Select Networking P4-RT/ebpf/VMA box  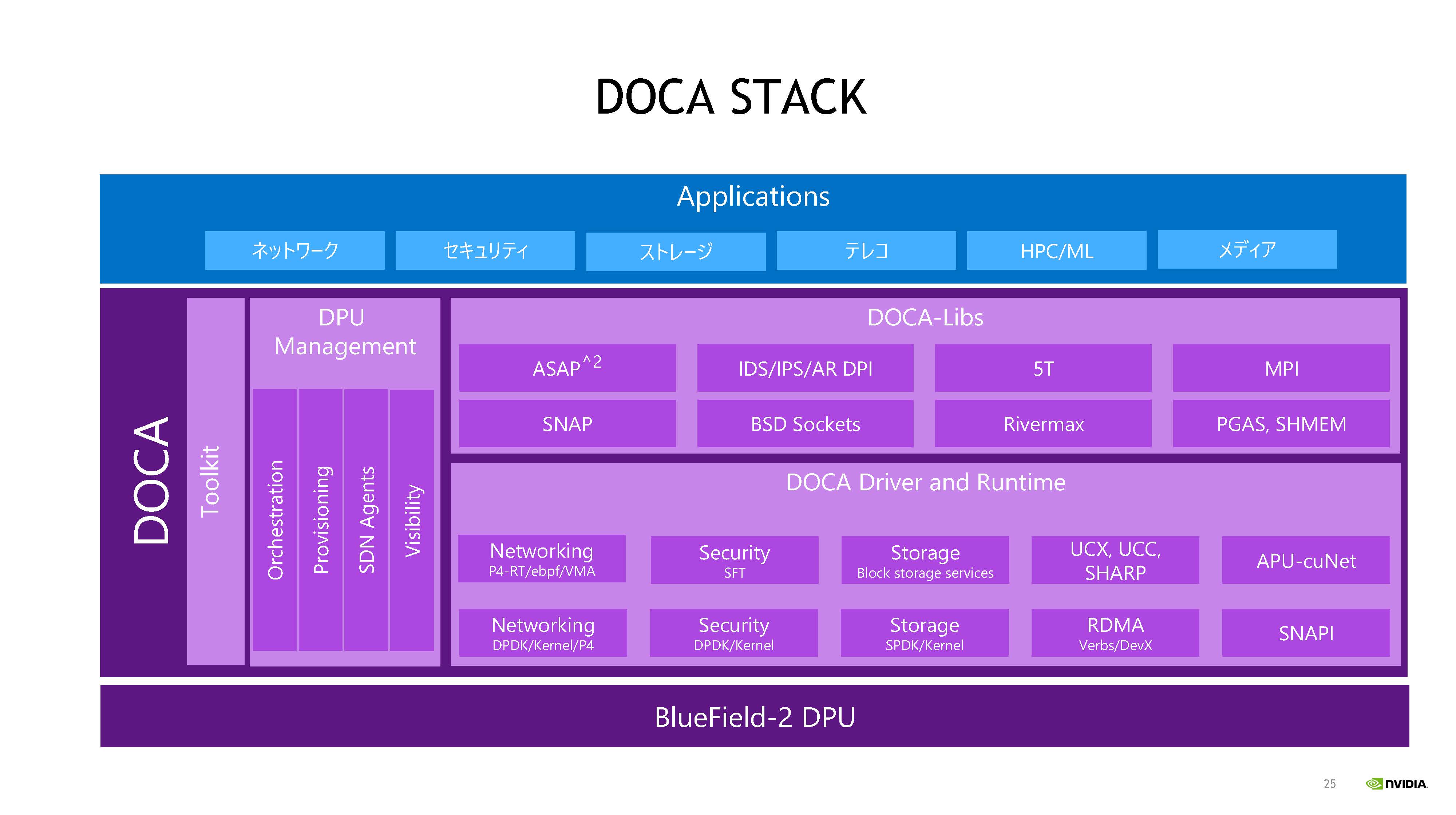[542, 558]
